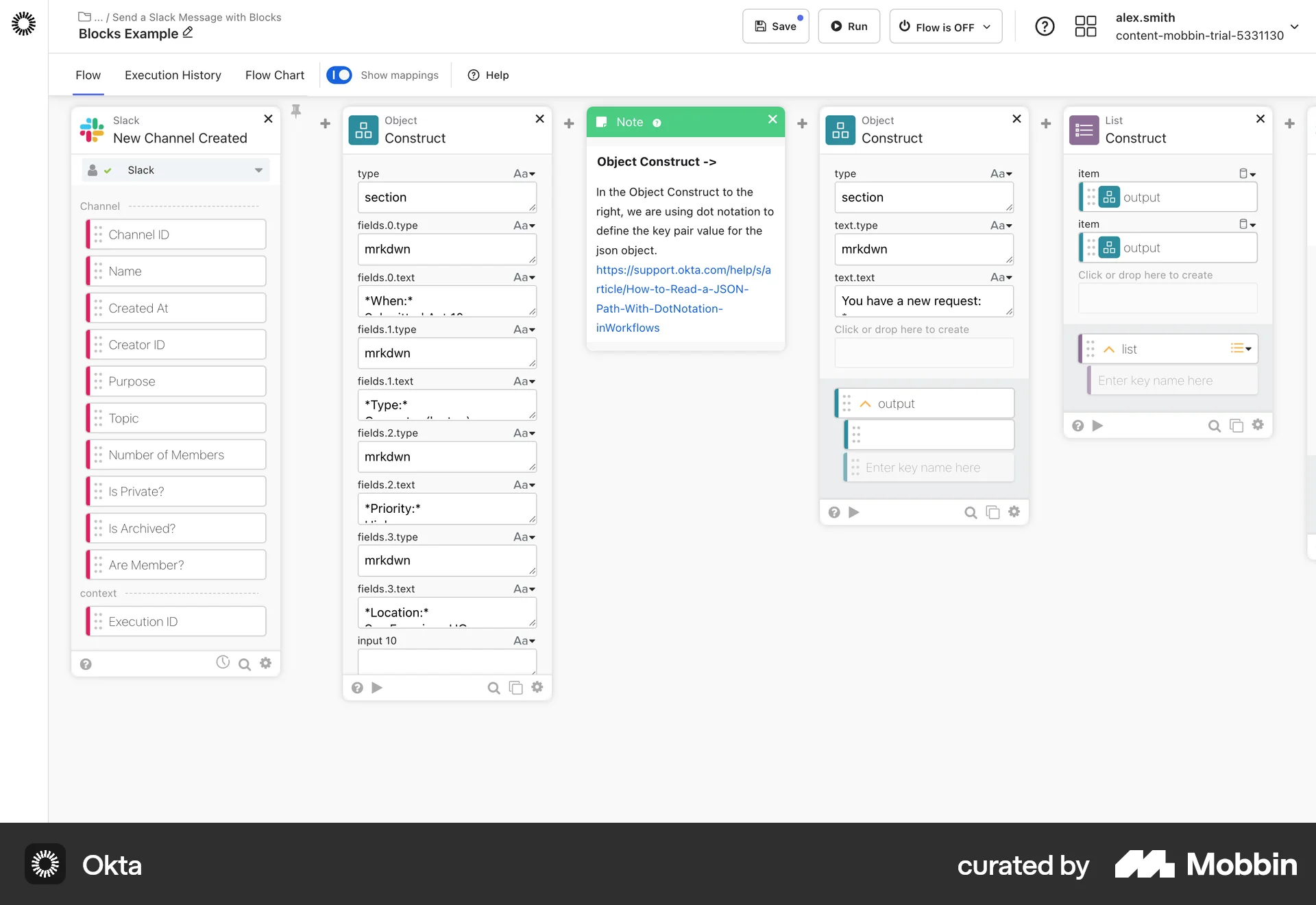Click the plus icon right of the Note card

tap(802, 123)
